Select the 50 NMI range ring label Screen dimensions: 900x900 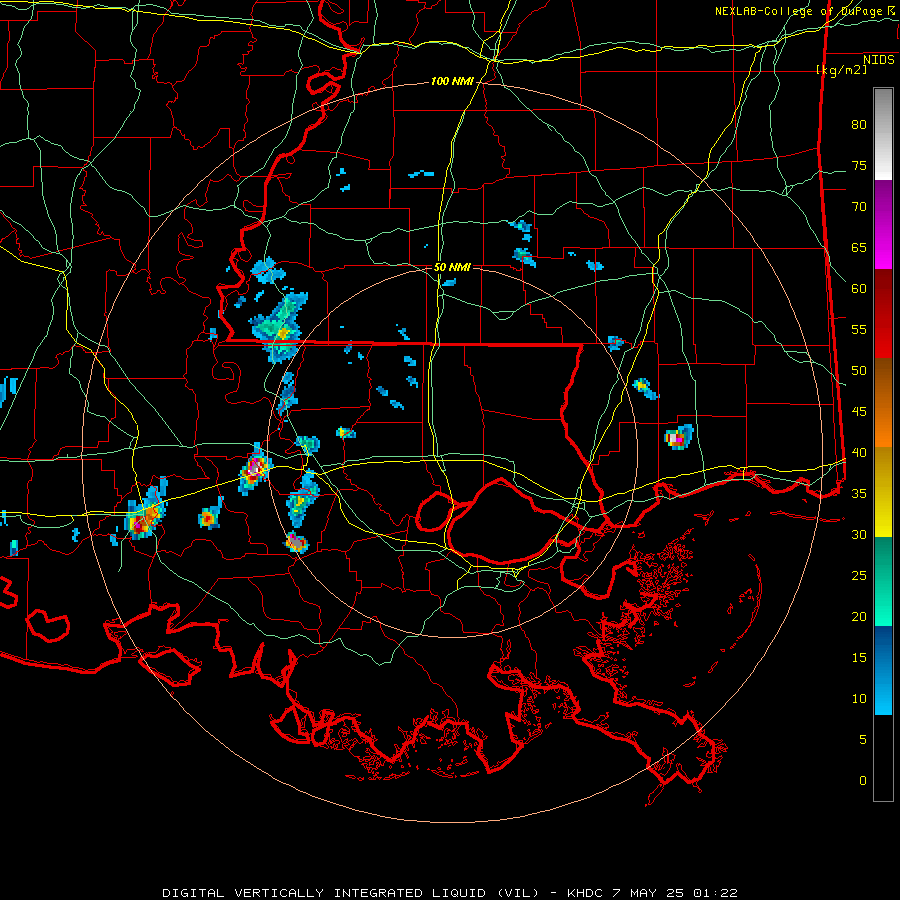click(x=452, y=267)
